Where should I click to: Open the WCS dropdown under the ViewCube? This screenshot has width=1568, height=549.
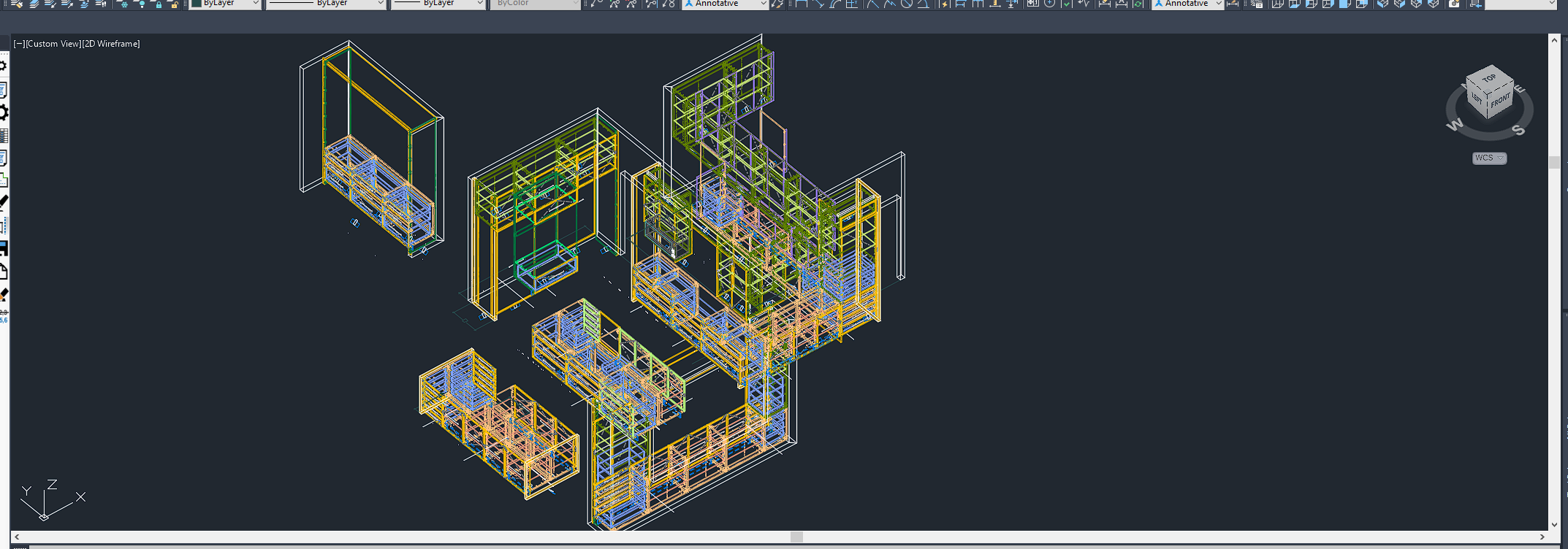1489,158
